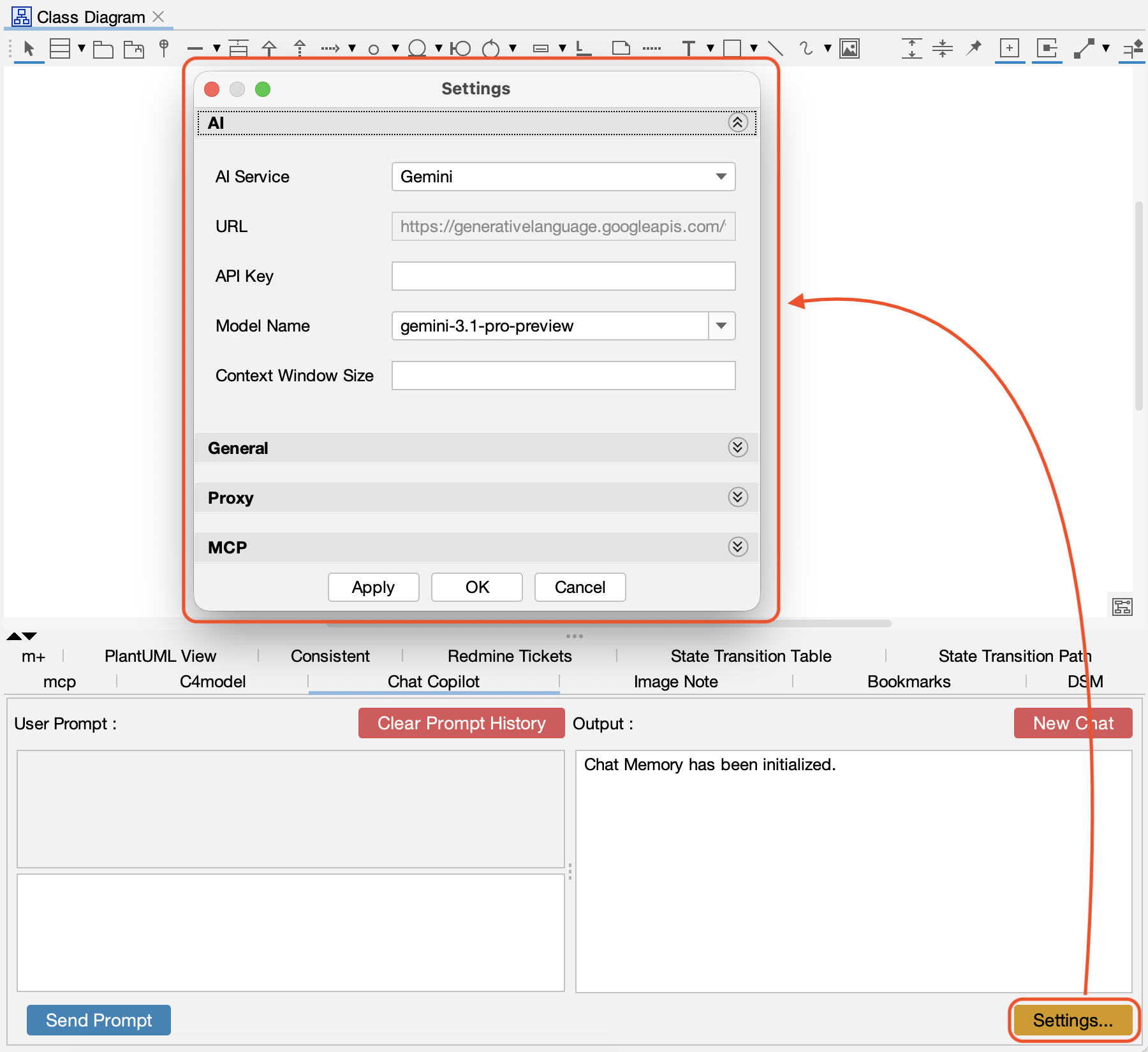Expand the MCP settings section

[738, 547]
